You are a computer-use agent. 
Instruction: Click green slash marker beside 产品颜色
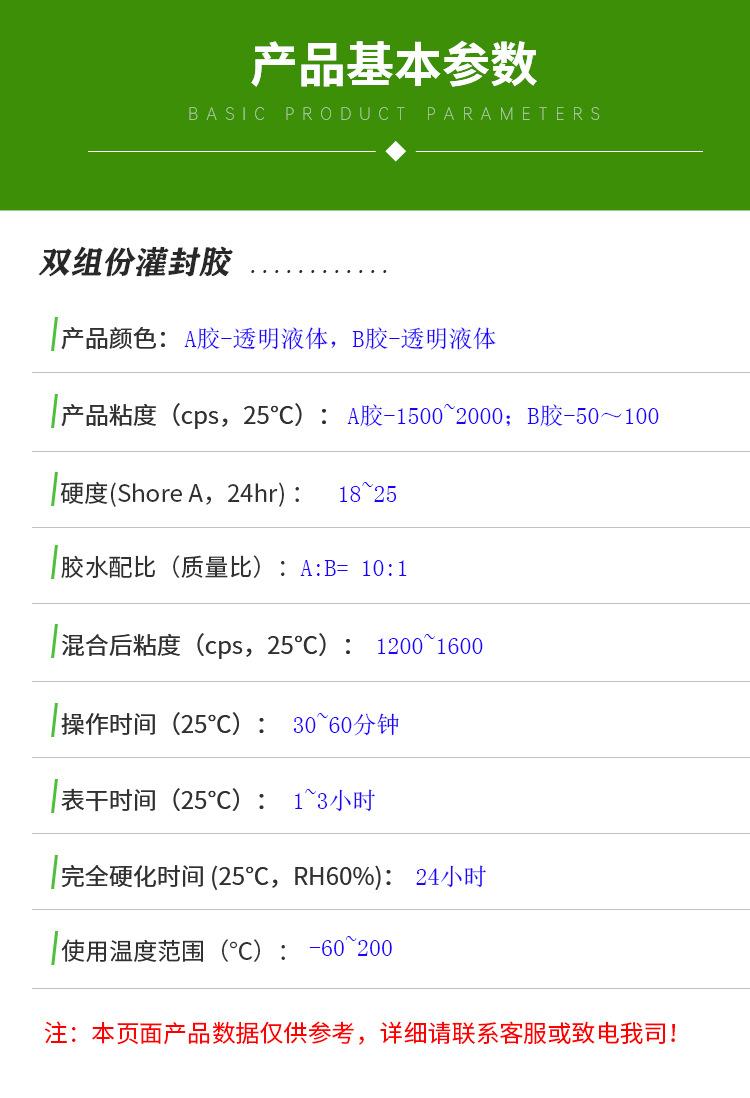[x=54, y=334]
